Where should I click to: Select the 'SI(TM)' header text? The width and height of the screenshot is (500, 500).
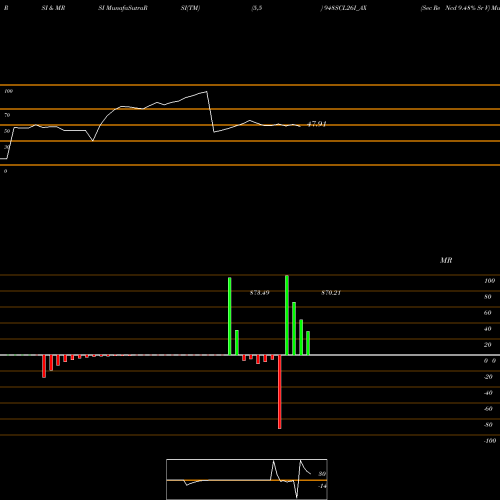coord(190,8)
